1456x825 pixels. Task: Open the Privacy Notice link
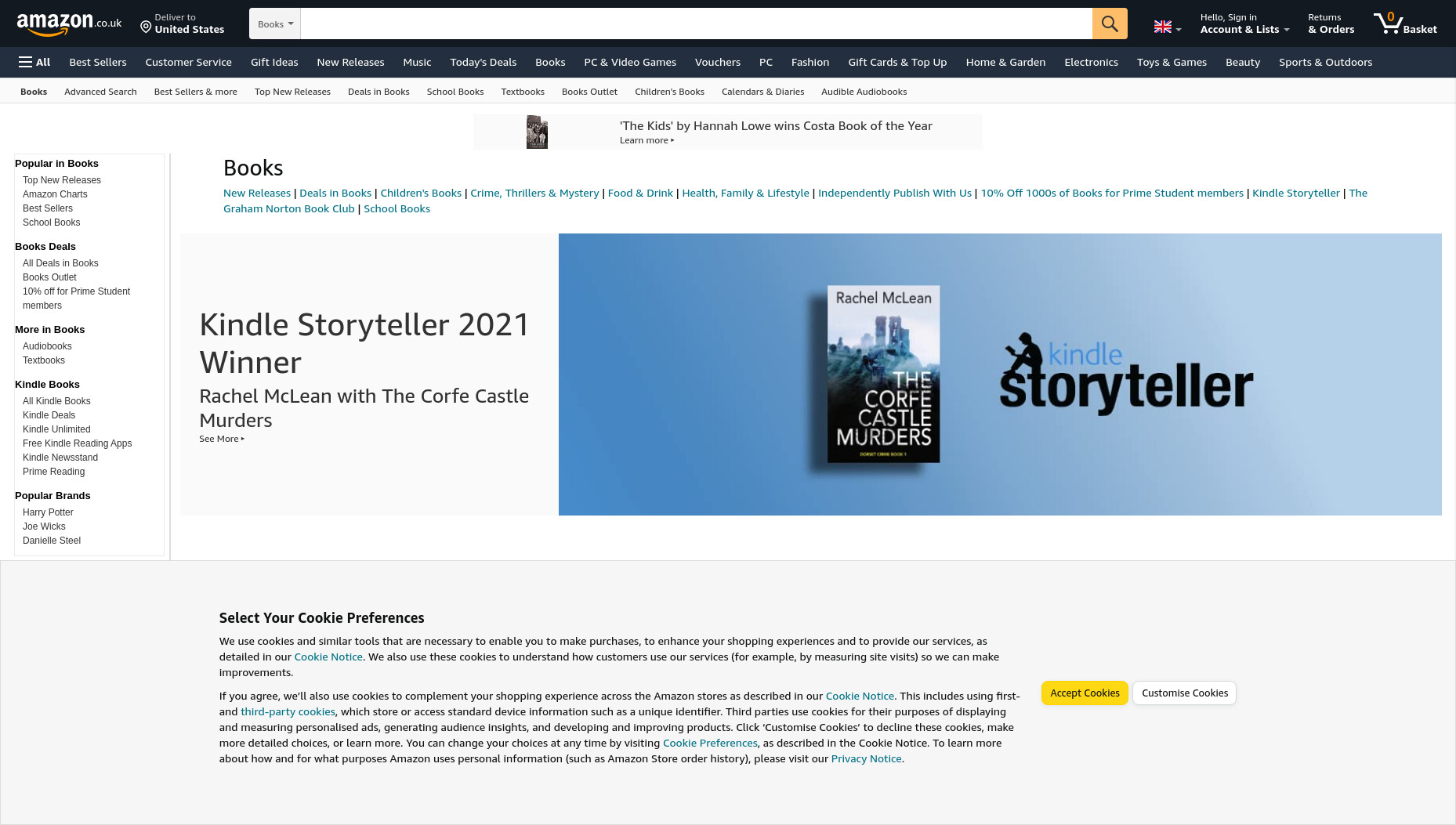866,758
